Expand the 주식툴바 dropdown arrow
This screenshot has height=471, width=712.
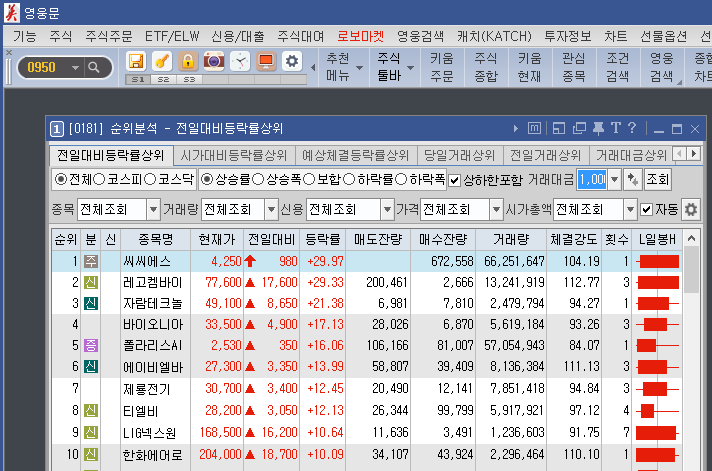410,68
